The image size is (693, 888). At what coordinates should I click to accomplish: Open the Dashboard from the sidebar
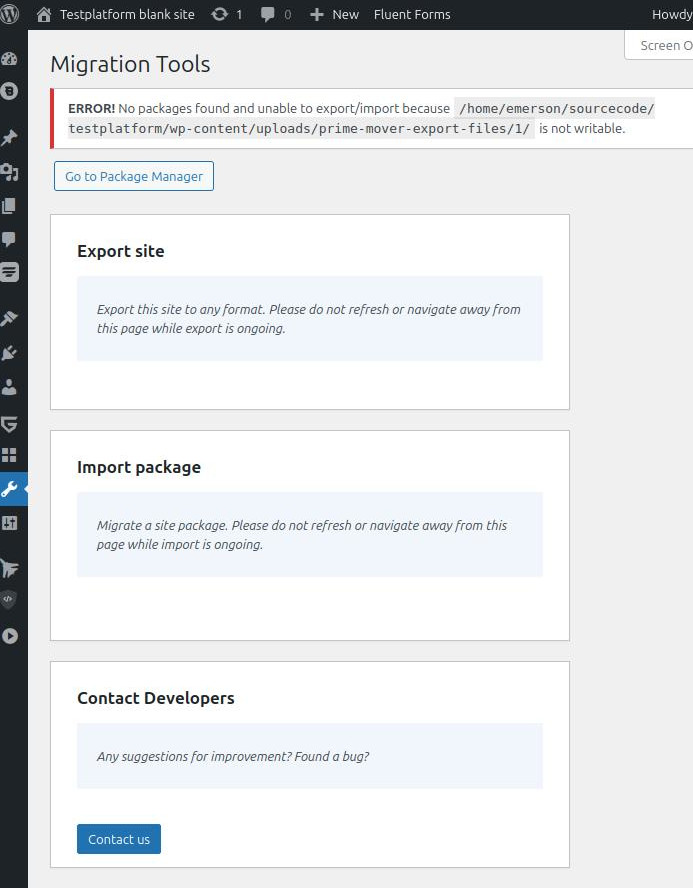(x=10, y=58)
